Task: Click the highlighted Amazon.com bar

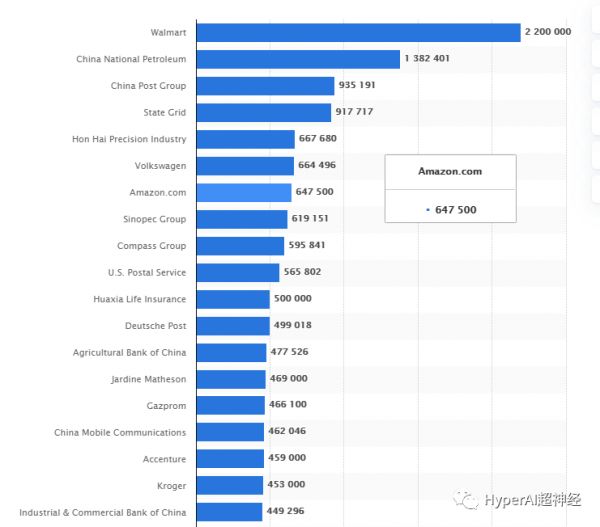Action: (244, 192)
